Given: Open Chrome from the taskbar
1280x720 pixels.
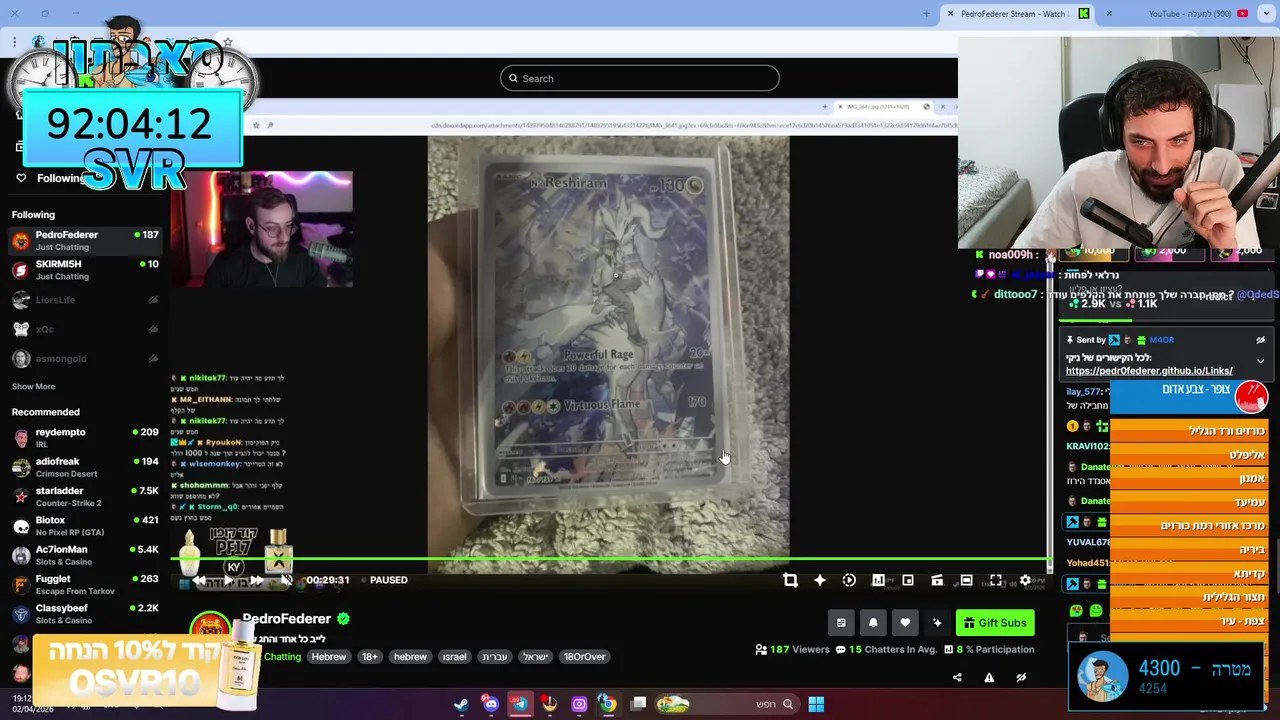Looking at the screenshot, I should (608, 704).
